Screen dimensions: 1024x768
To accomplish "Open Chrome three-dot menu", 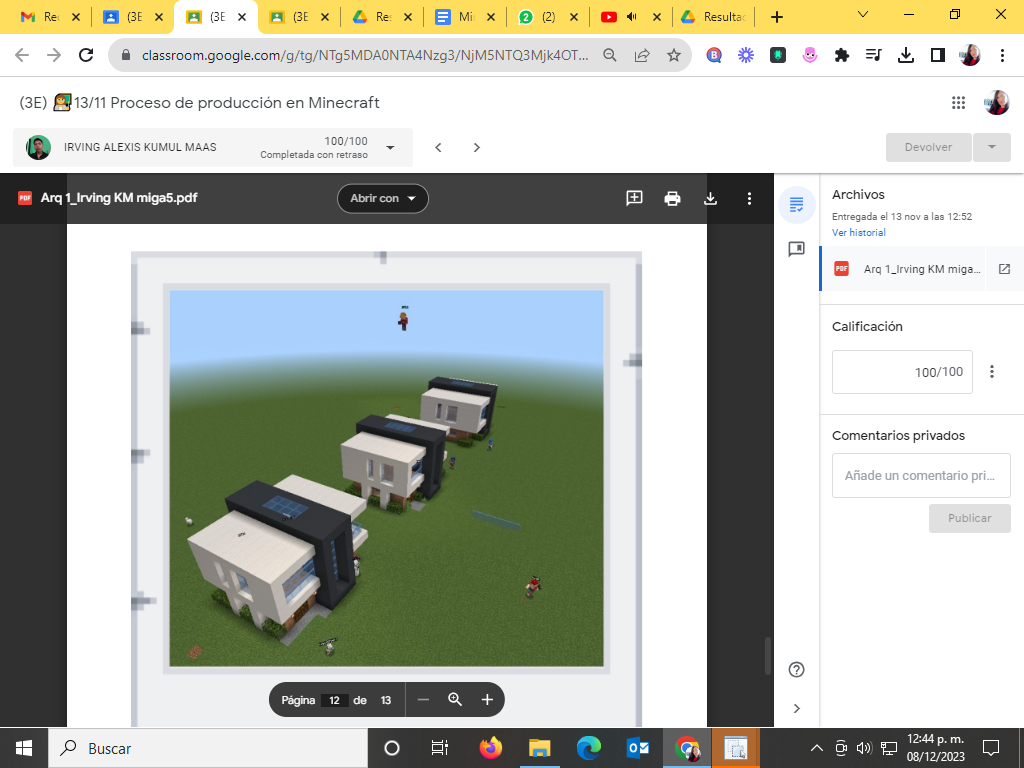I will pyautogui.click(x=1002, y=56).
